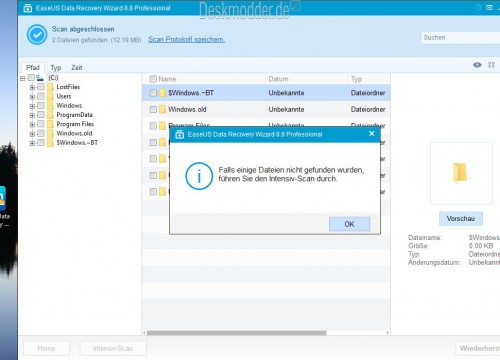
Task: Sort by the Datum column header
Action: coord(278,79)
